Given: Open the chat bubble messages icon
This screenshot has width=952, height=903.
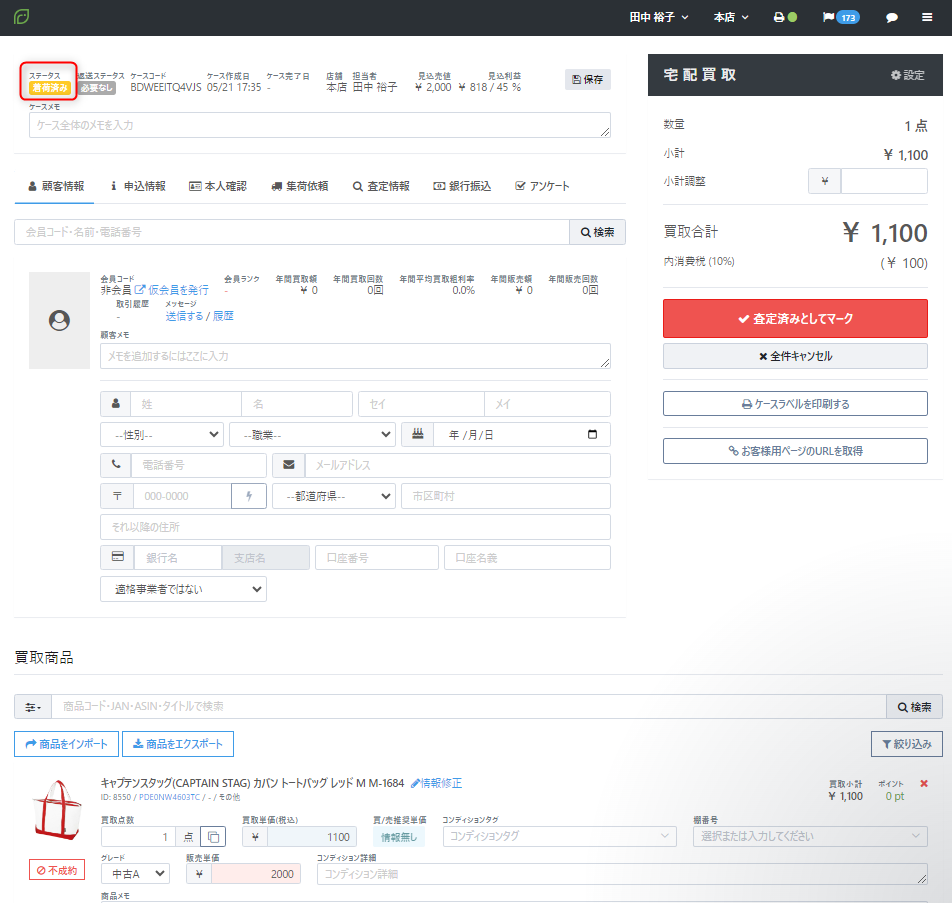Looking at the screenshot, I should pos(891,18).
